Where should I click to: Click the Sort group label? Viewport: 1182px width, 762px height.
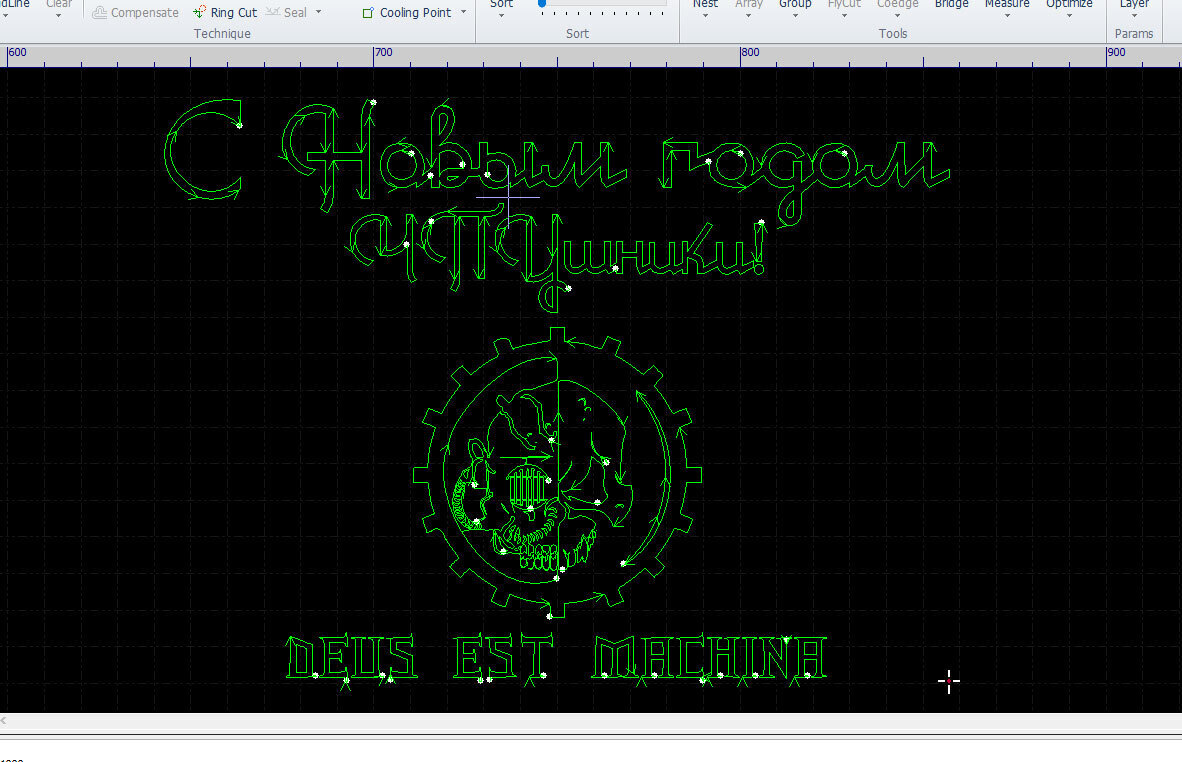[x=577, y=33]
